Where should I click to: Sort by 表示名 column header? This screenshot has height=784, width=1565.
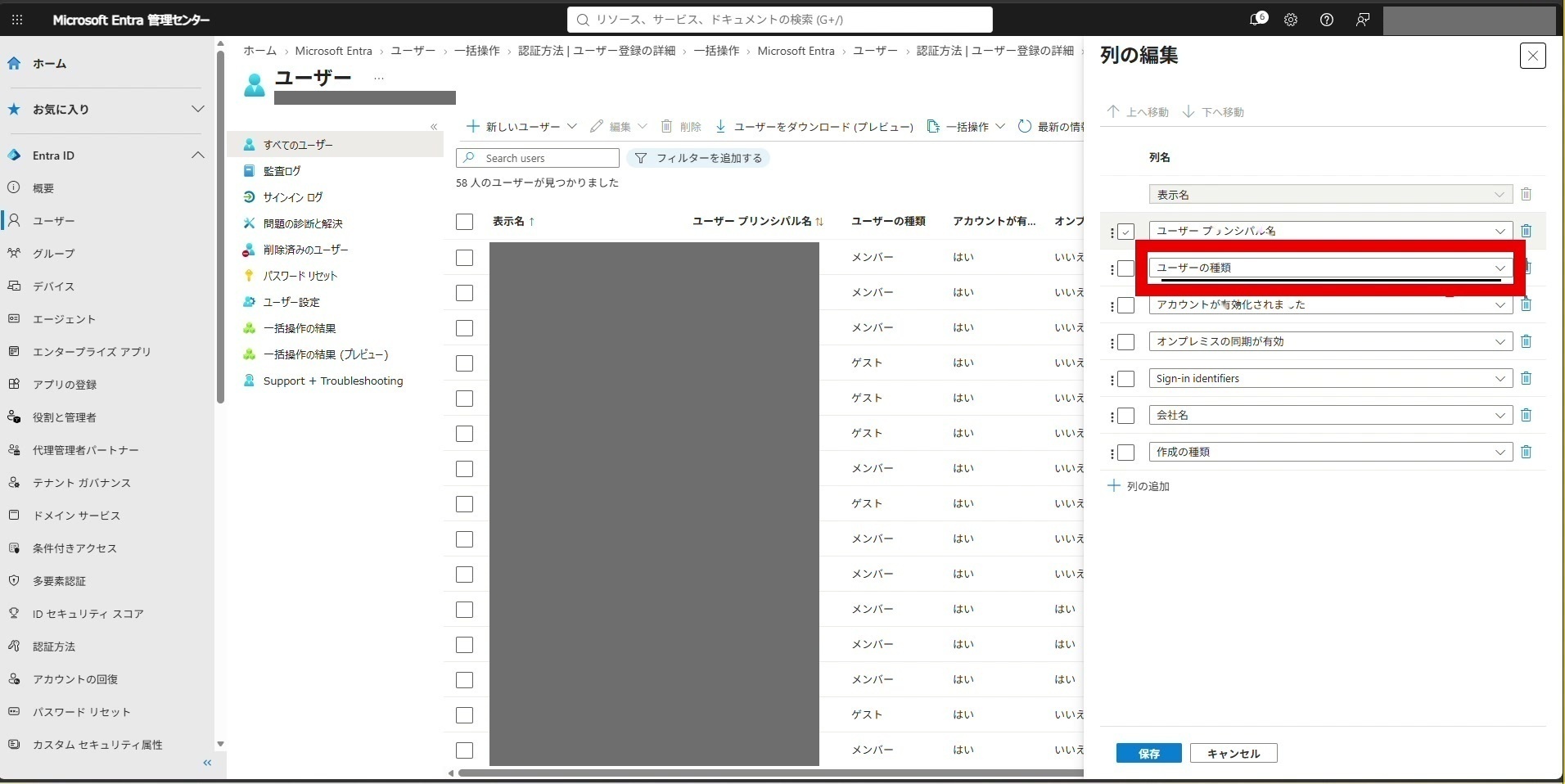point(513,221)
